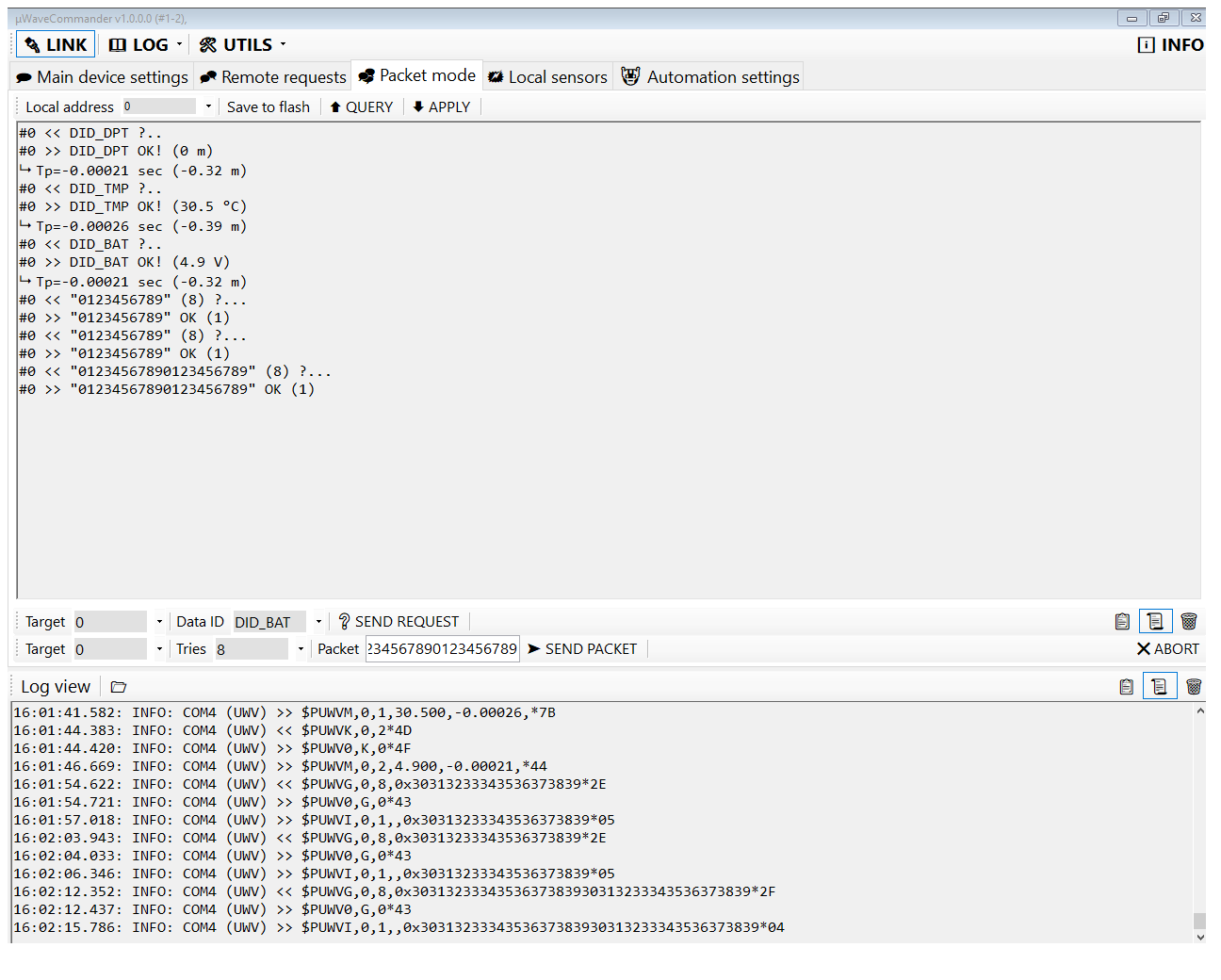
Task: Select log line timestamped 16:02:15.786
Action: tap(399, 927)
